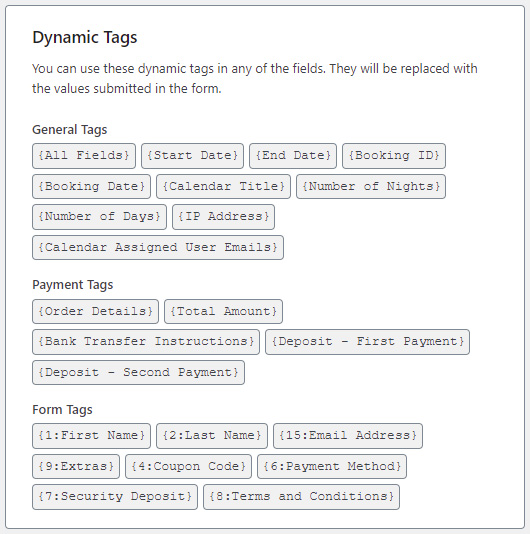This screenshot has width=530, height=534.
Task: Select {Calendar Assigned User Emails} tag
Action: tap(158, 248)
